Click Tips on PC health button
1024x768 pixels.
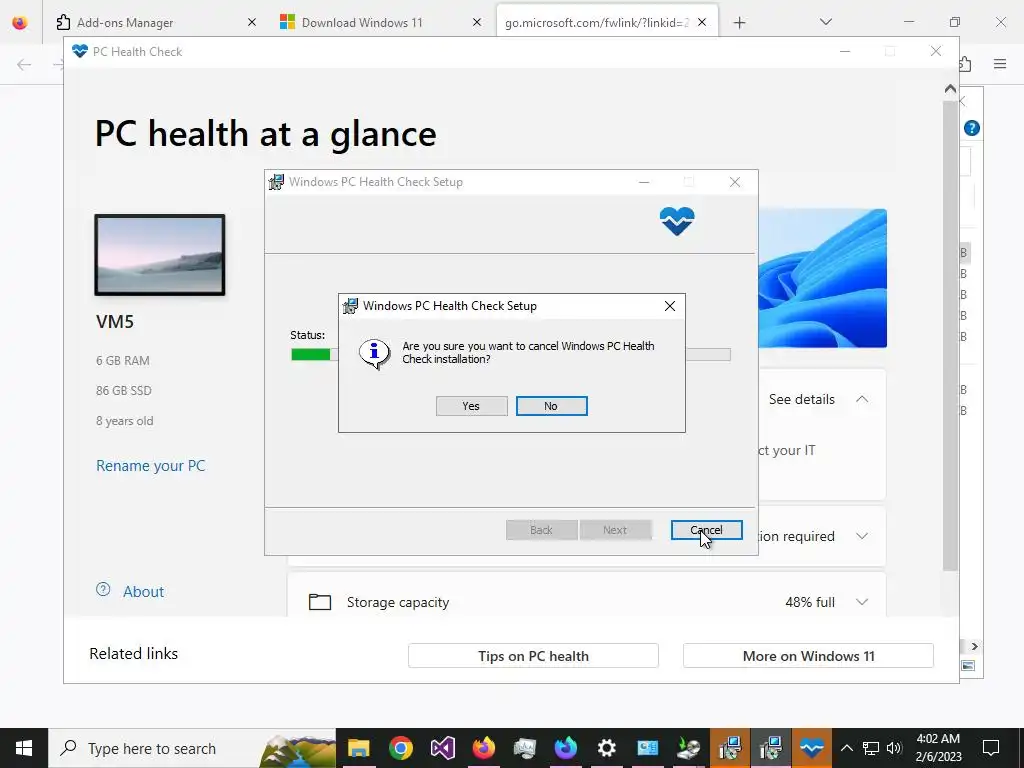[533, 656]
